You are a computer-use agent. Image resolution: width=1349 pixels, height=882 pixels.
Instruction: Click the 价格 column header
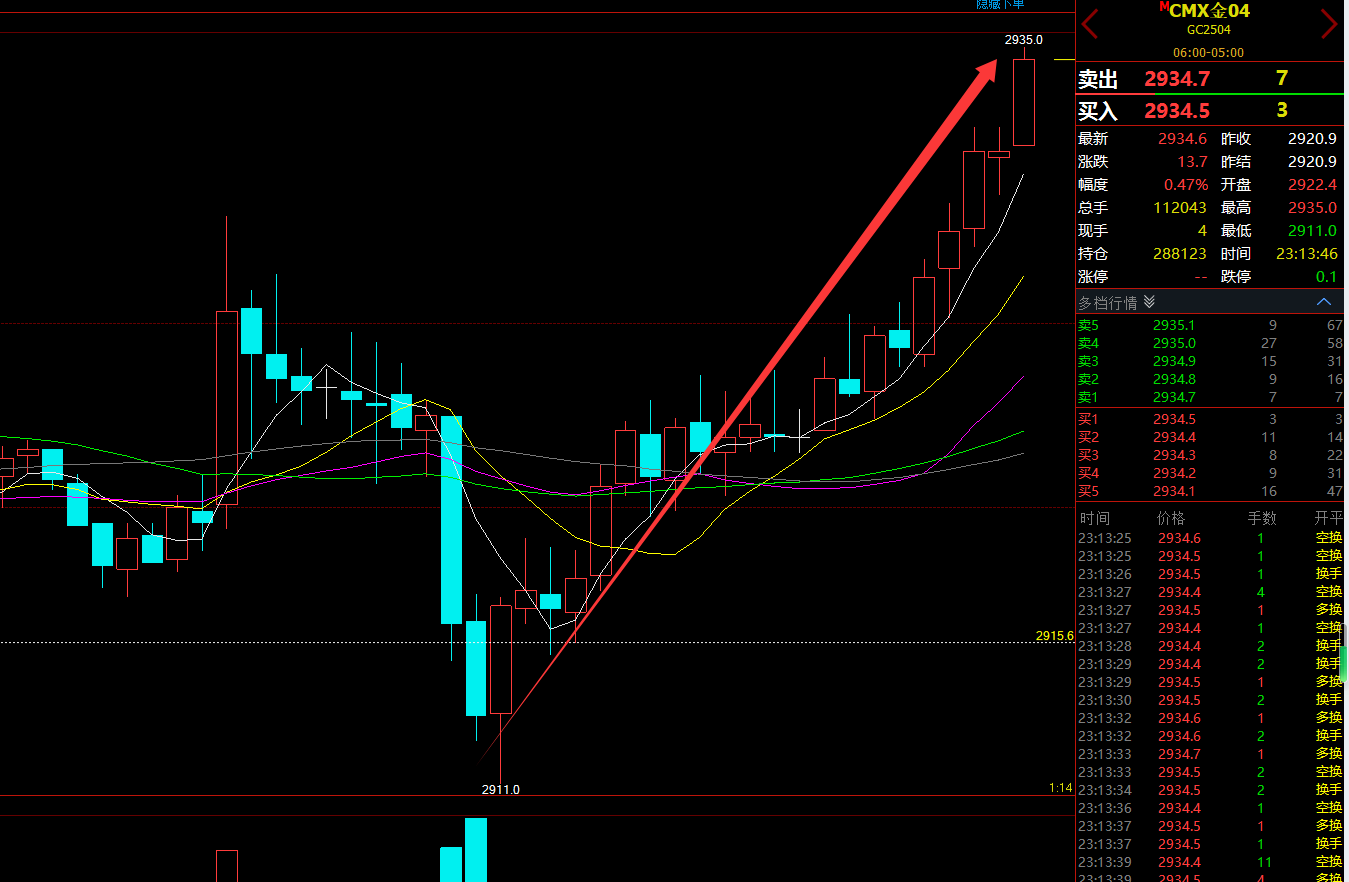point(1171,518)
